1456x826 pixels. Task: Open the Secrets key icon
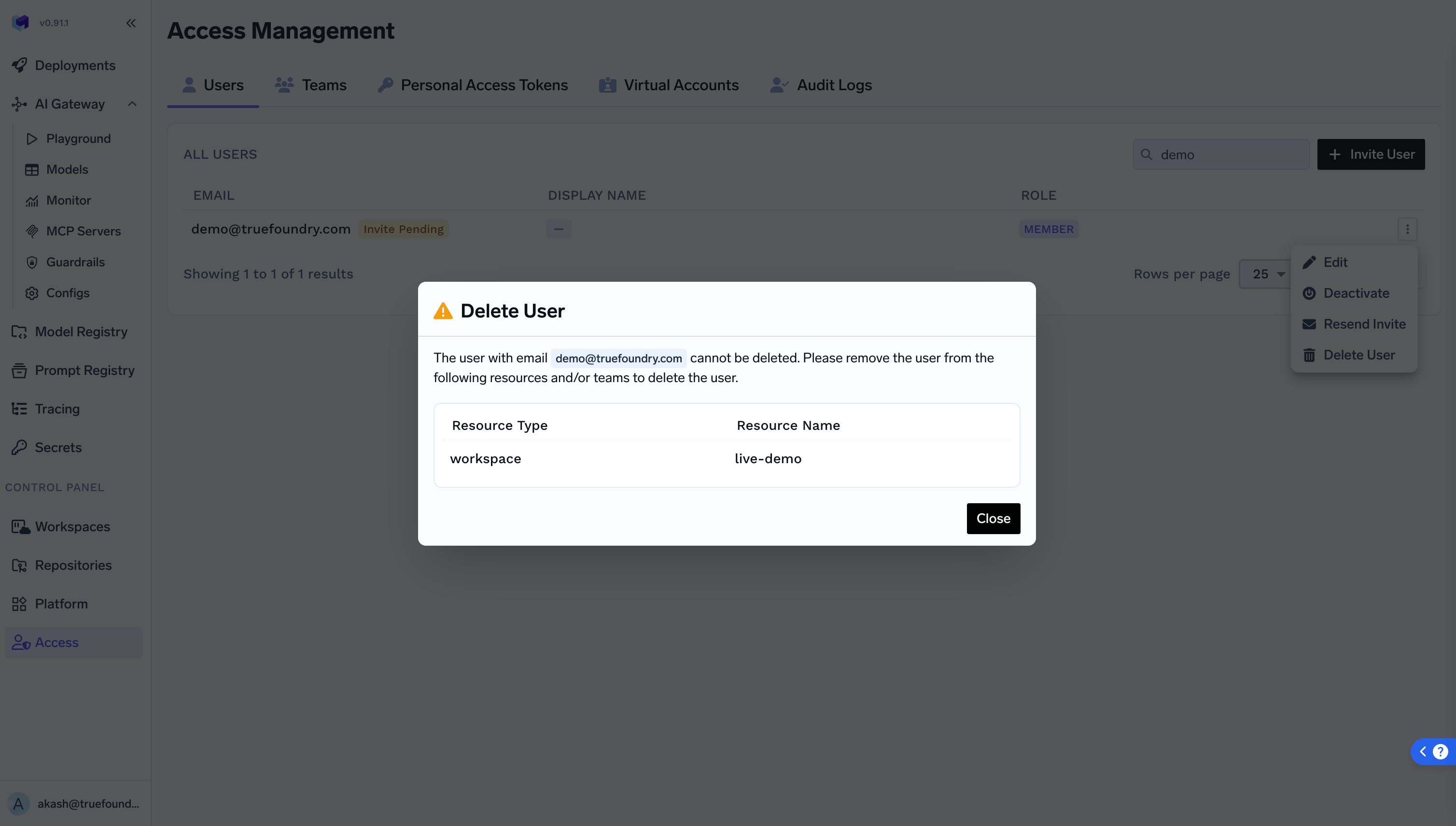pos(19,448)
